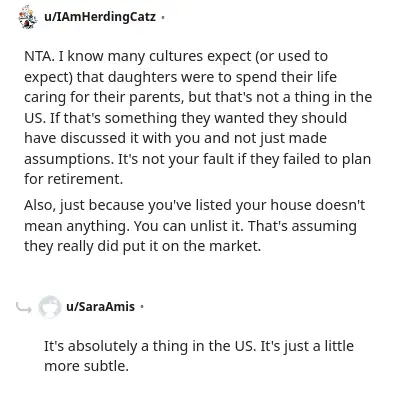Click the phrase "unlist it" in the comment
400x402 pixels.
(216, 226)
